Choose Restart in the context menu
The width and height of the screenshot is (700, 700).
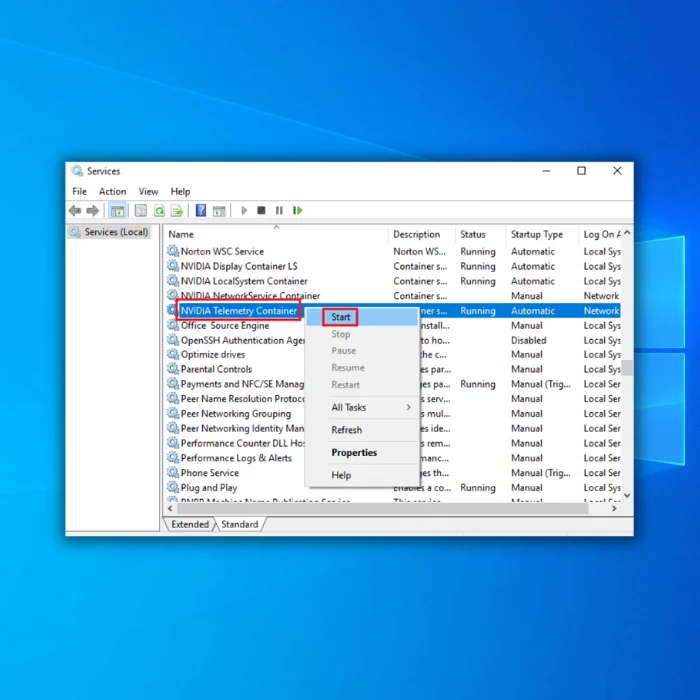(x=362, y=385)
